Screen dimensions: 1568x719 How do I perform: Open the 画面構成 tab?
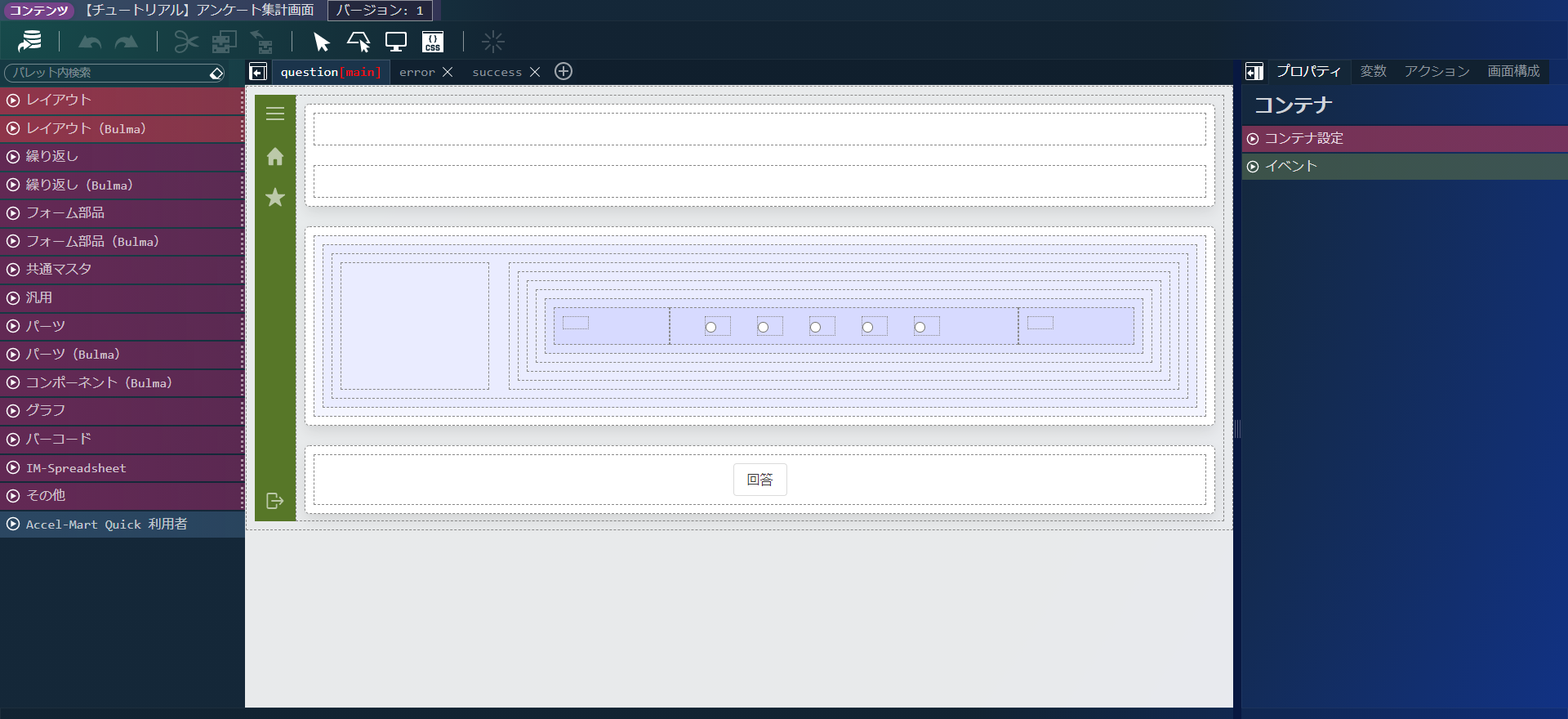[1514, 71]
